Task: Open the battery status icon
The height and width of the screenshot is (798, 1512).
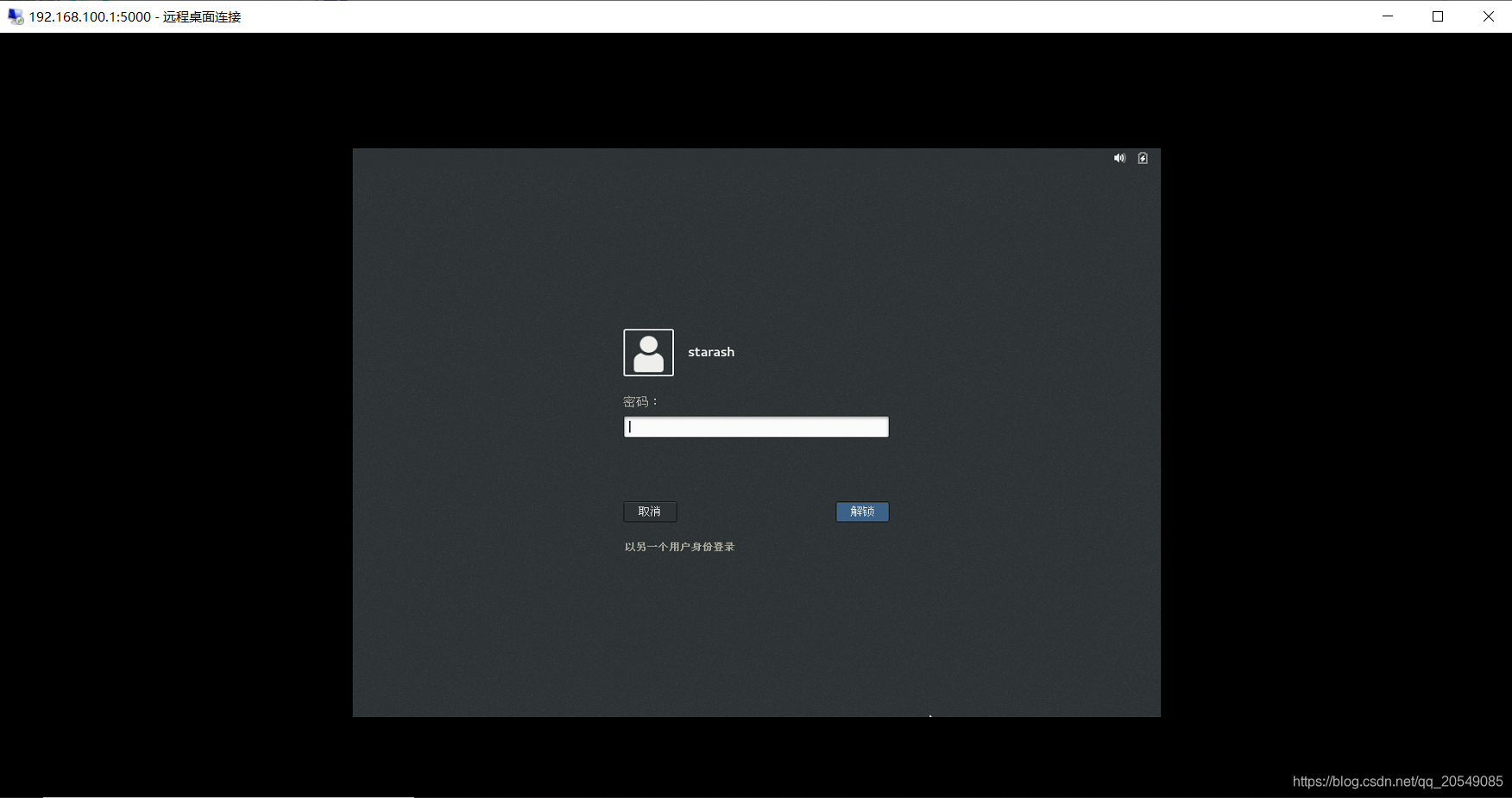Action: [x=1143, y=158]
